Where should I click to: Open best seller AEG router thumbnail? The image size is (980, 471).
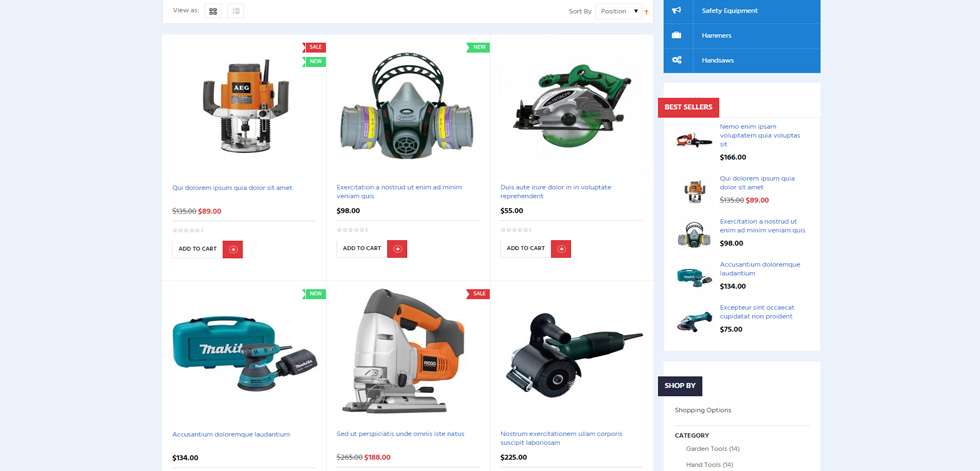(694, 191)
